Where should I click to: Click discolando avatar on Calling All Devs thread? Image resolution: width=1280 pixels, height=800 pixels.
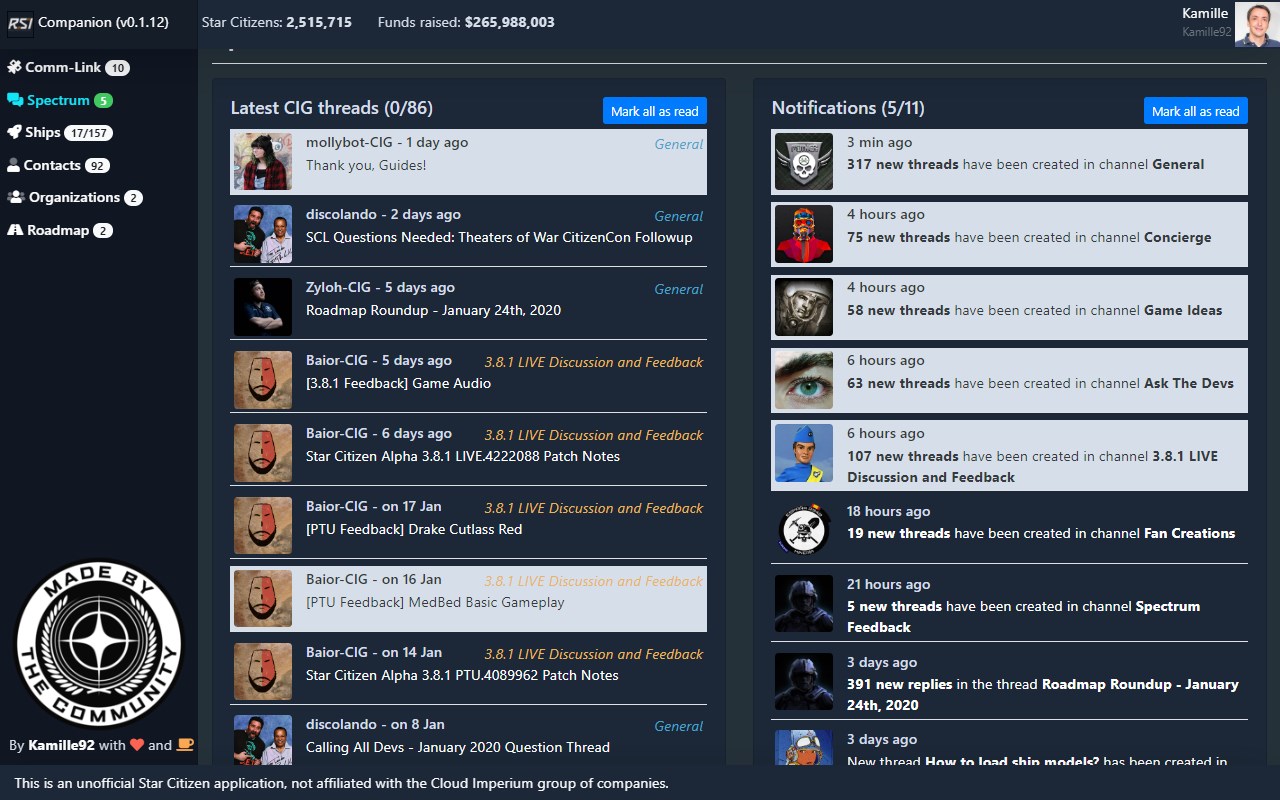click(263, 740)
